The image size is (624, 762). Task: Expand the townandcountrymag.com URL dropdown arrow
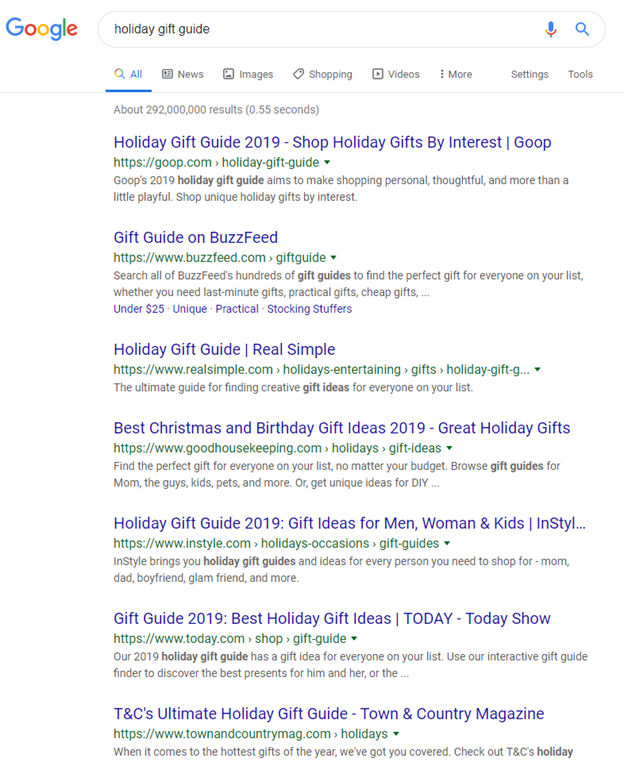[x=396, y=733]
